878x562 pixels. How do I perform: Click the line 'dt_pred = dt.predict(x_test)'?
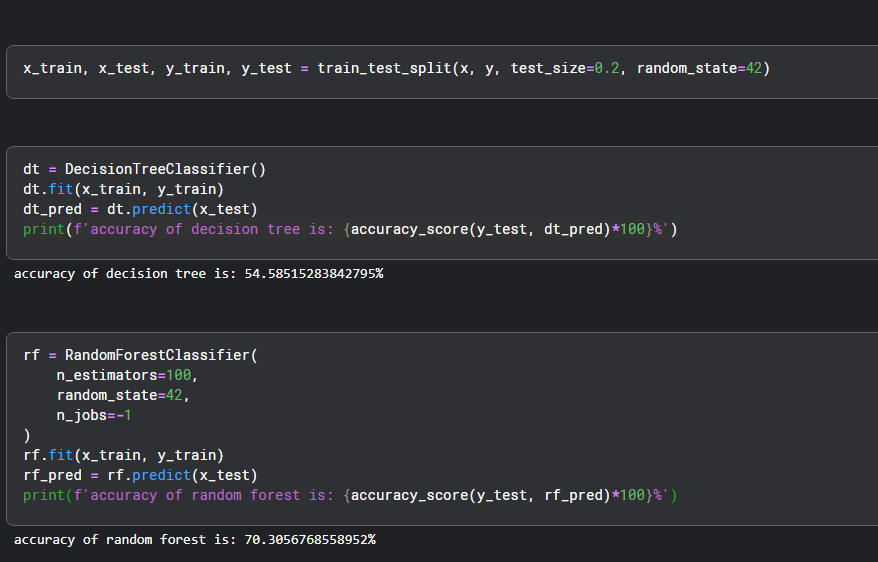[140, 209]
